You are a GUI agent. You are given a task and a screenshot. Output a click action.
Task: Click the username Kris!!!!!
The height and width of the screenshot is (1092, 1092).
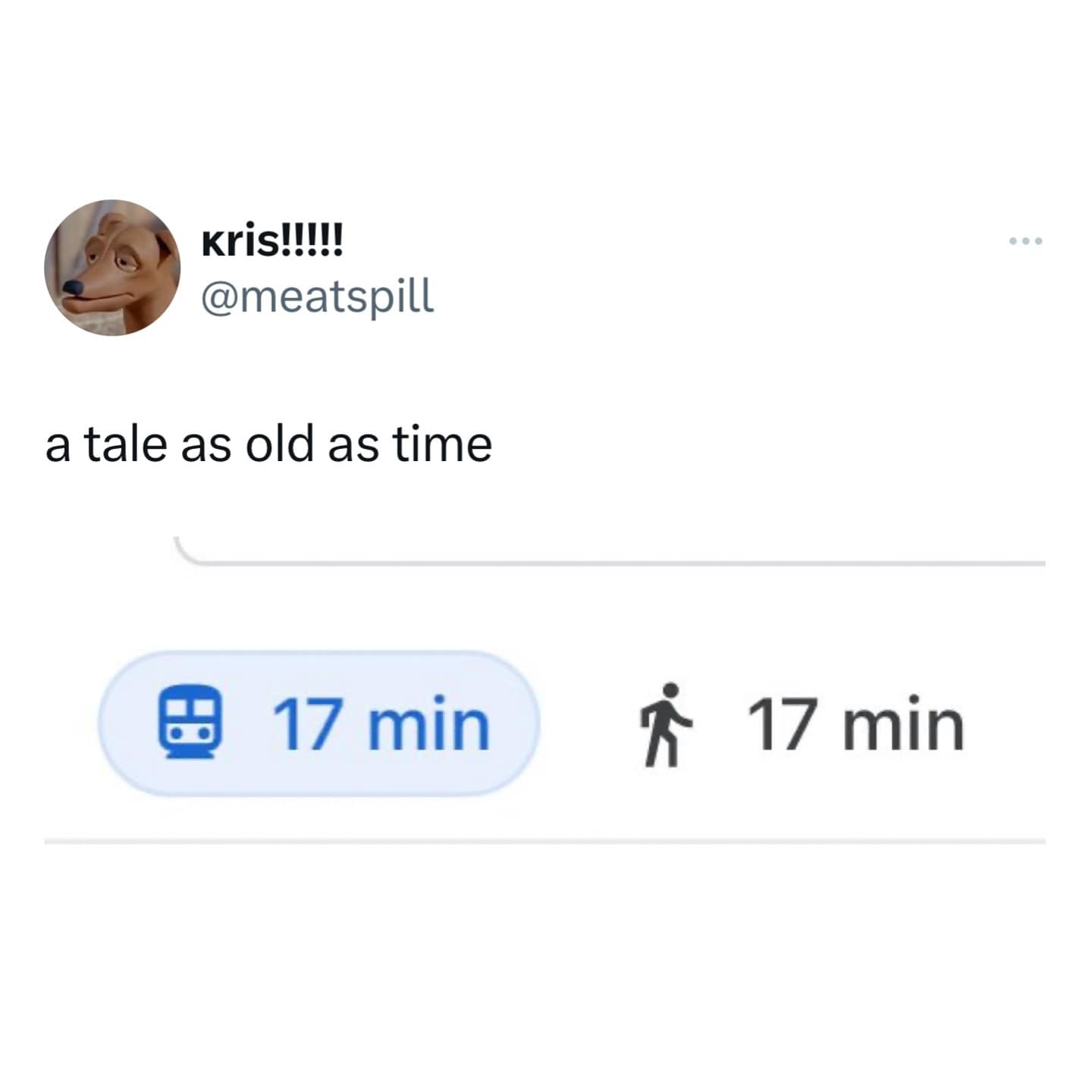tap(271, 241)
